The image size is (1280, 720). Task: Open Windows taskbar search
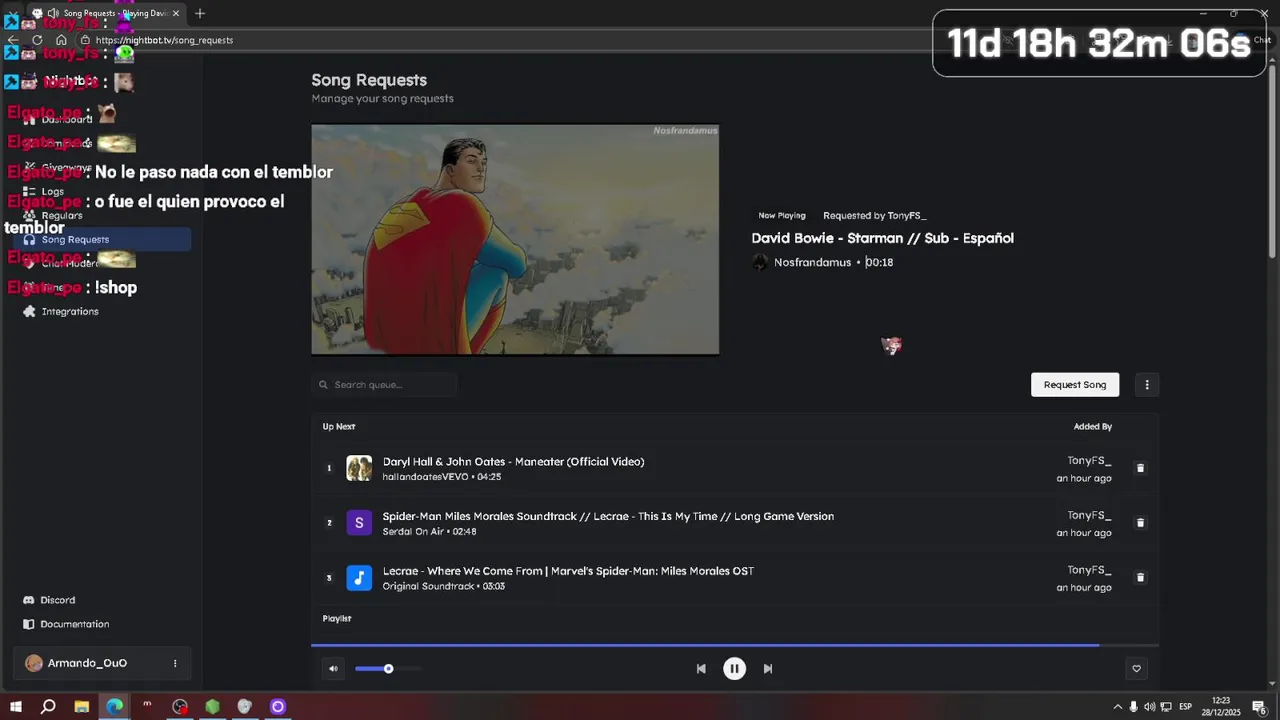48,707
